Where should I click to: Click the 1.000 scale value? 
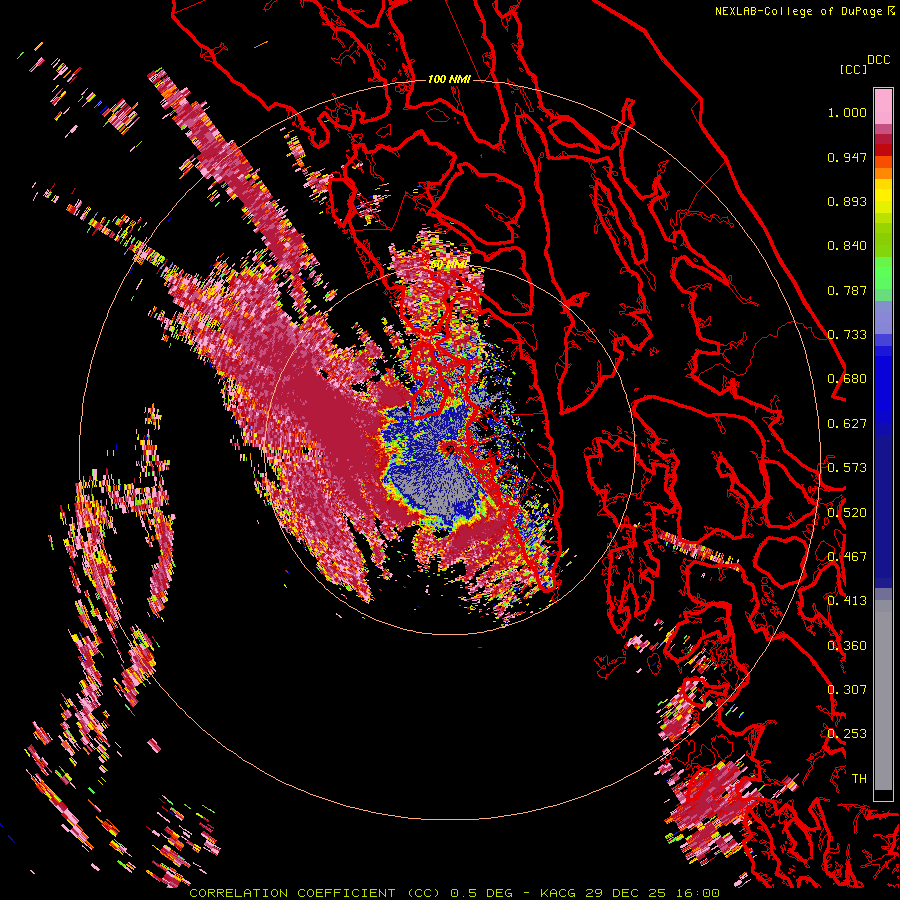(x=847, y=112)
